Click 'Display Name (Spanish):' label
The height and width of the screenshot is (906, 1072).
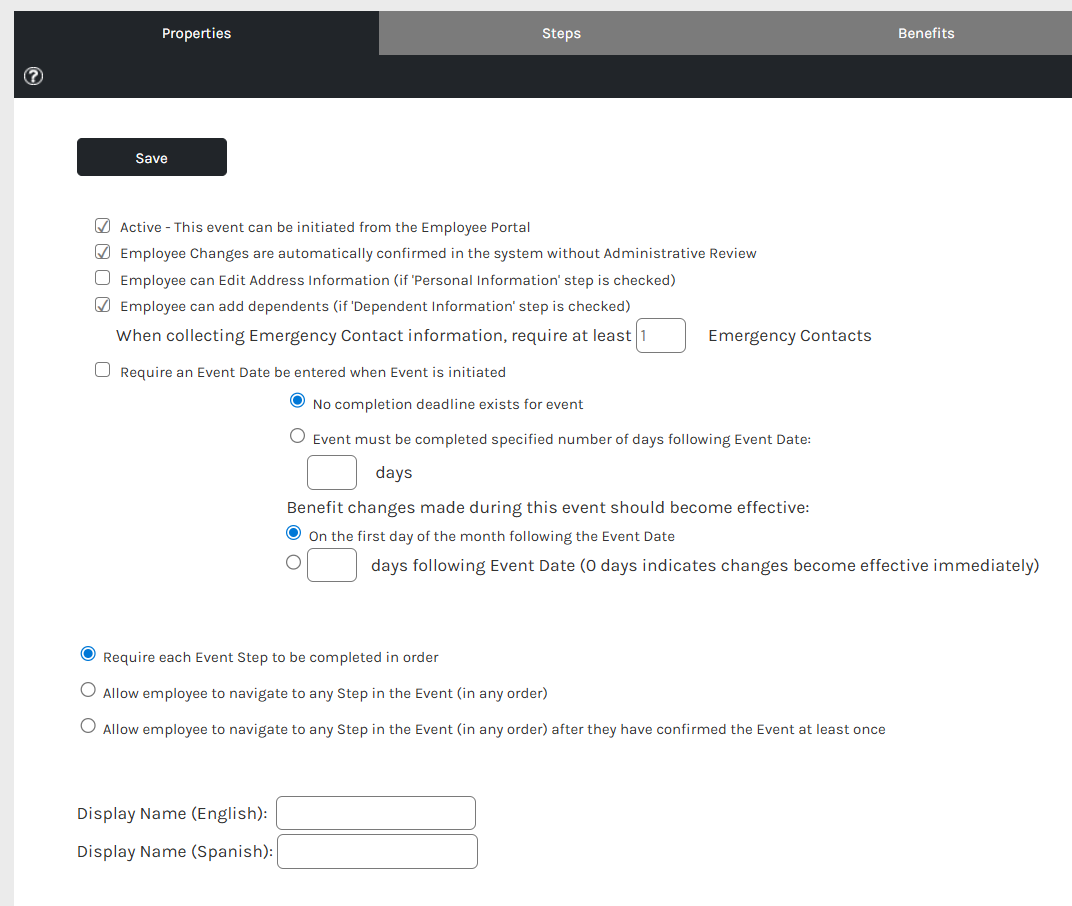coord(175,852)
